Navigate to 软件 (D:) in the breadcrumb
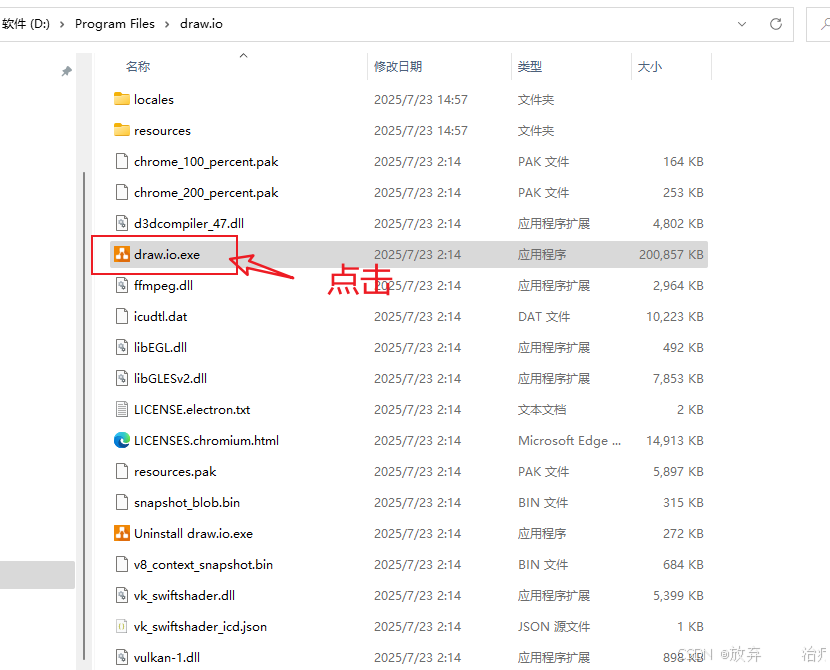The height and width of the screenshot is (670, 830). pos(25,24)
